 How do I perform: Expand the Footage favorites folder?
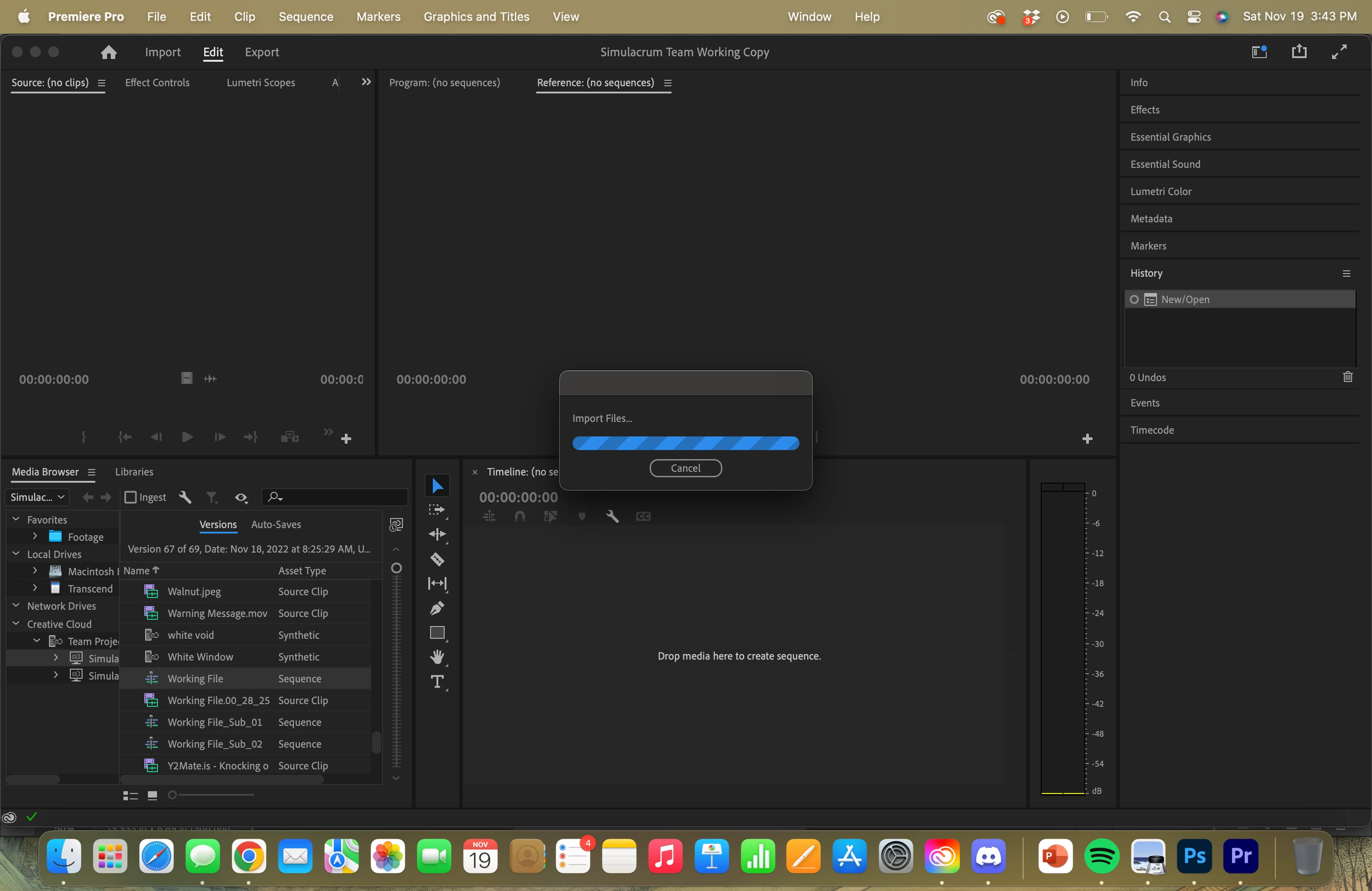(x=35, y=536)
